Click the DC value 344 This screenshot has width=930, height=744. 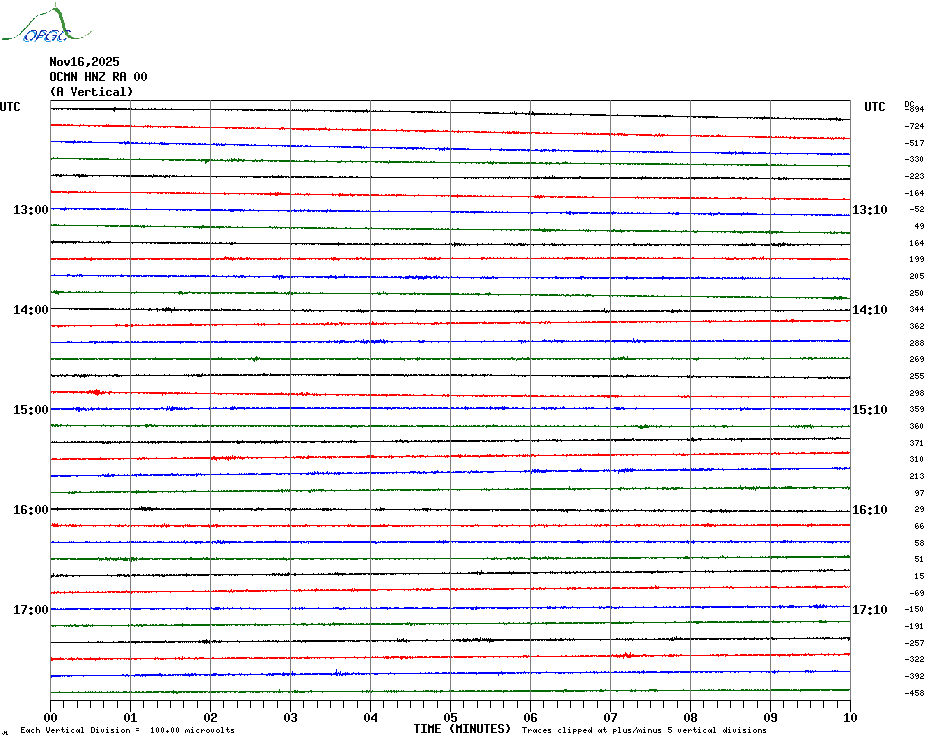(917, 310)
